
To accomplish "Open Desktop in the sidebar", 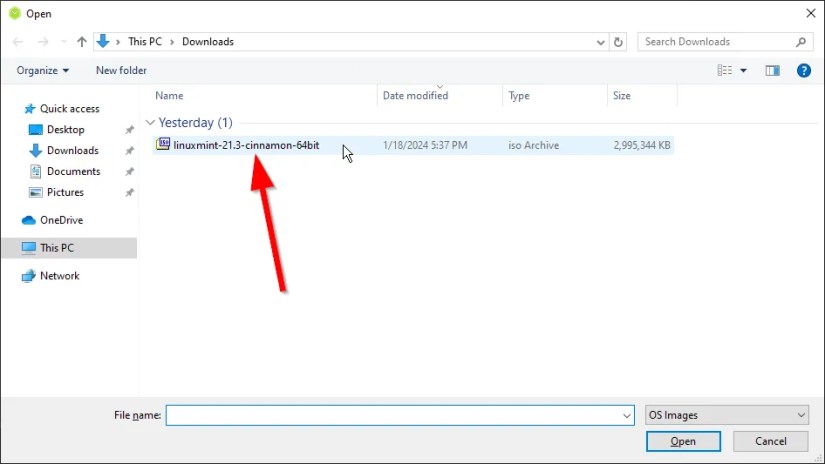I will [65, 129].
